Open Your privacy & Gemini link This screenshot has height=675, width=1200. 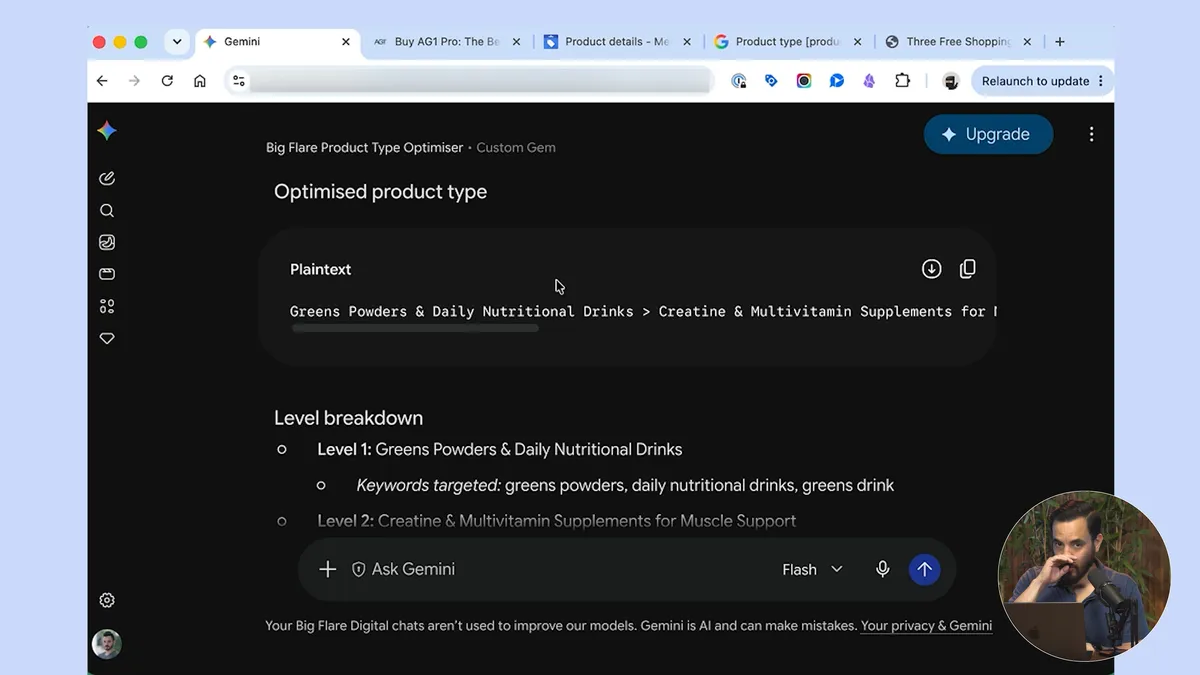click(x=926, y=626)
